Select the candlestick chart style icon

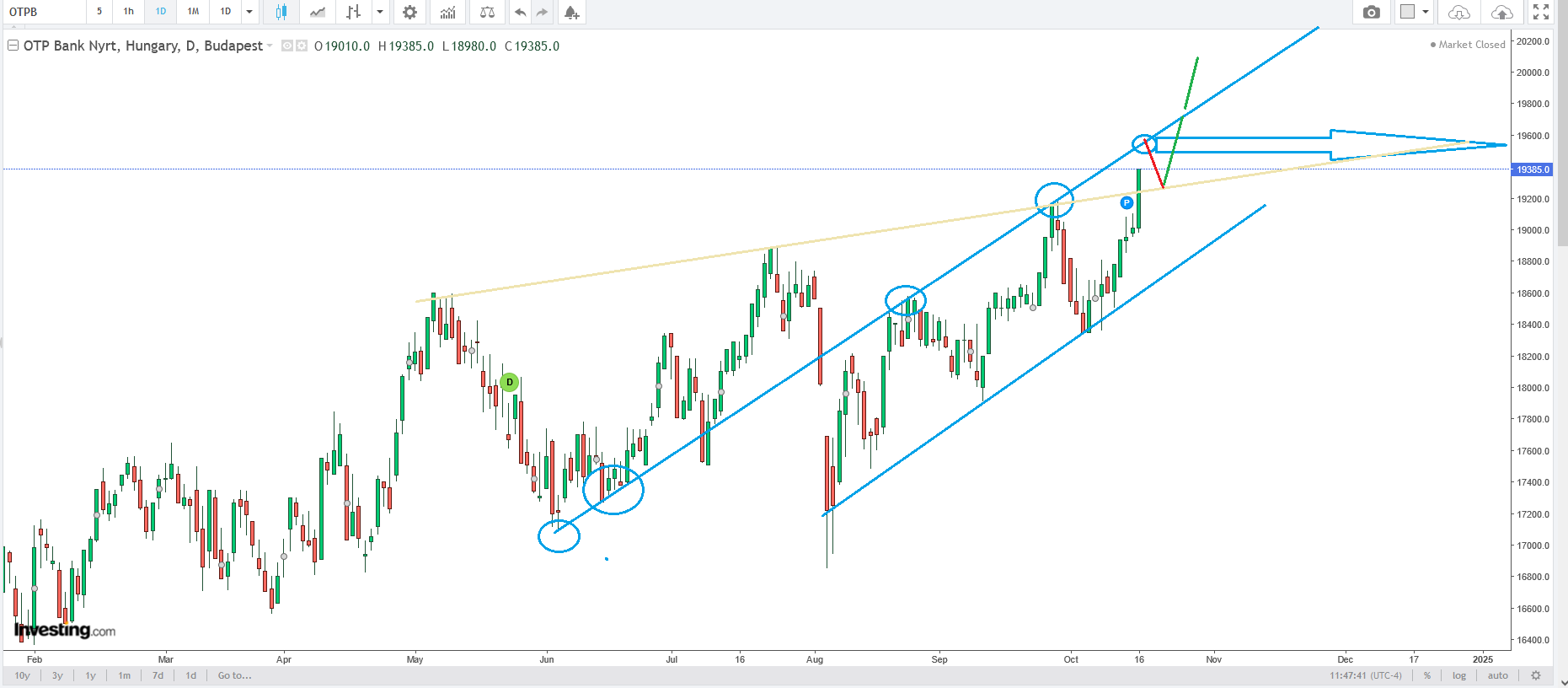[x=281, y=12]
